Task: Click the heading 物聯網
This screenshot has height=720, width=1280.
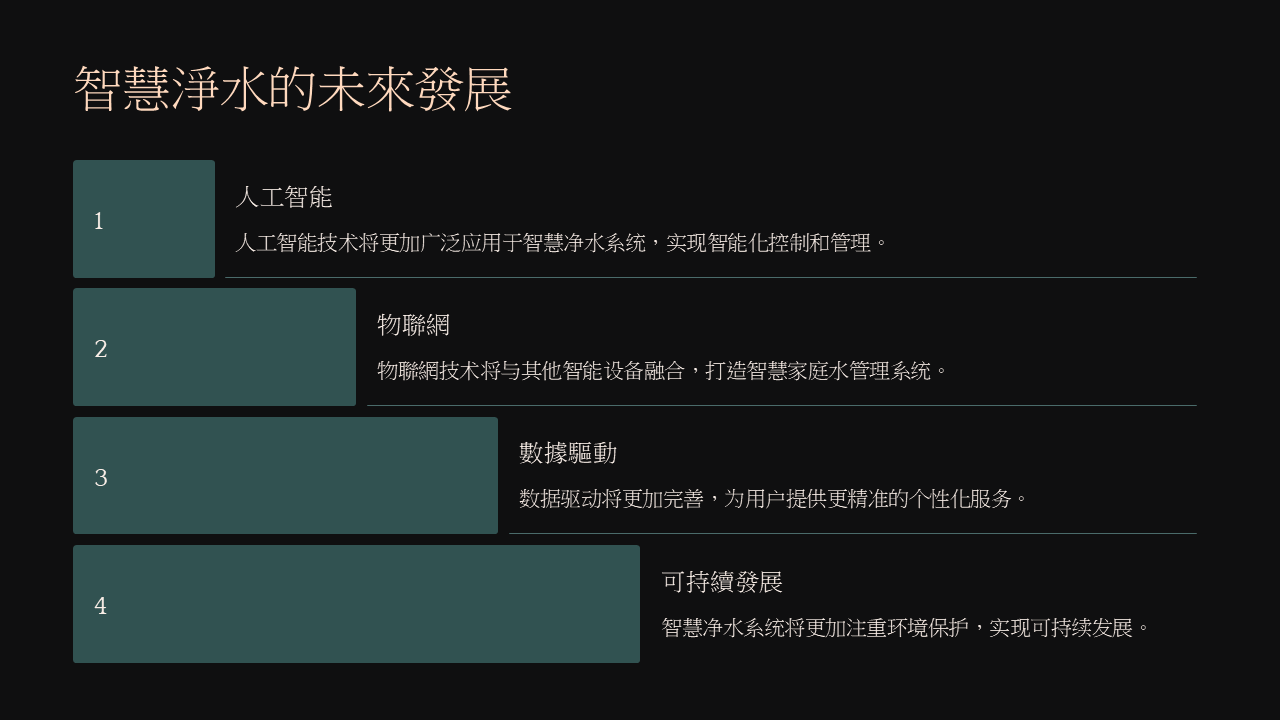Action: click(414, 325)
